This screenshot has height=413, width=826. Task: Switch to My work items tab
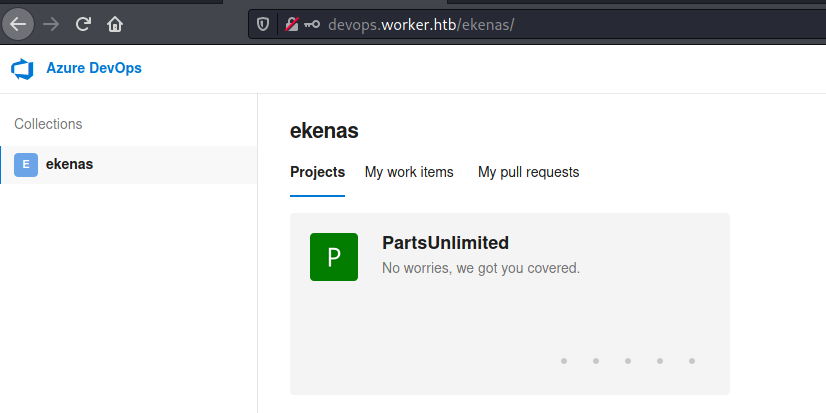(x=409, y=172)
